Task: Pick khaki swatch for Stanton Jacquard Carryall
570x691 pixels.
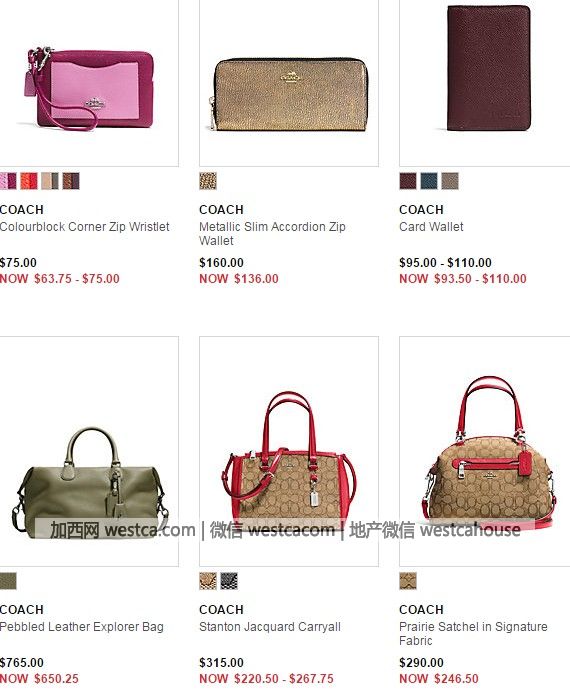Action: coord(208,581)
